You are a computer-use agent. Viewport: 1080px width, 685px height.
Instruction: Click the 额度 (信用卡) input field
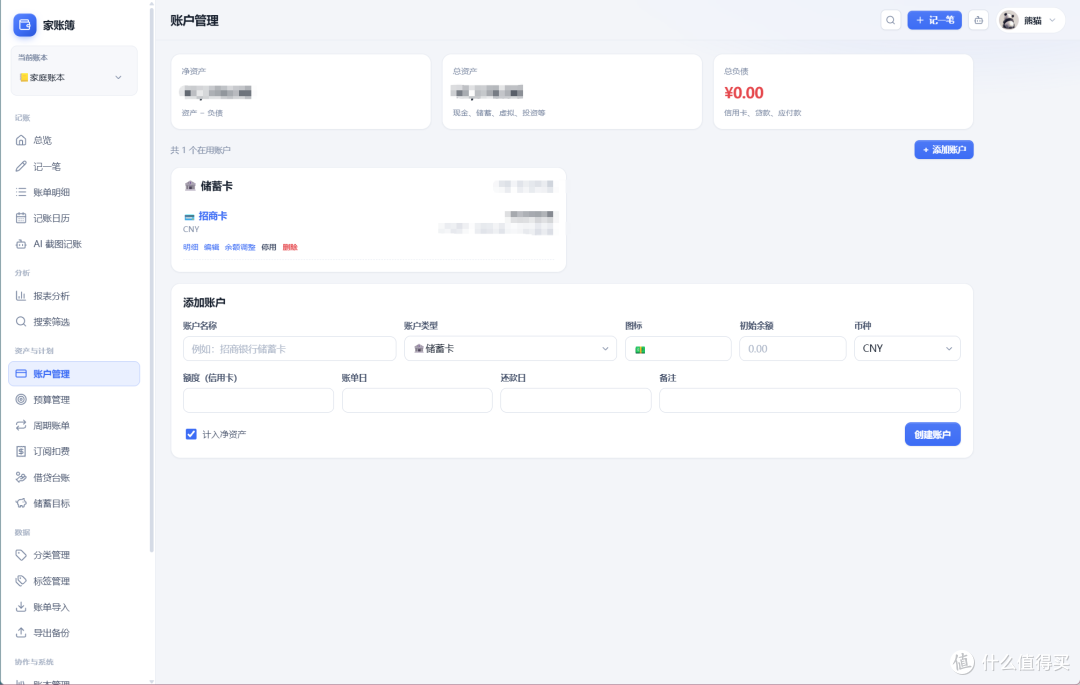pyautogui.click(x=258, y=401)
